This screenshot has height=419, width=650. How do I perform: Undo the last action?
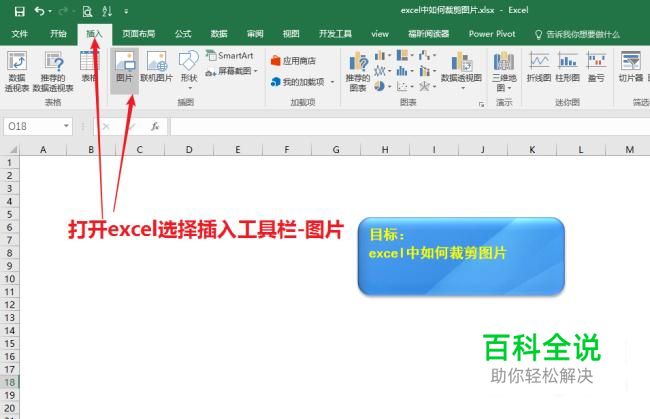point(39,11)
